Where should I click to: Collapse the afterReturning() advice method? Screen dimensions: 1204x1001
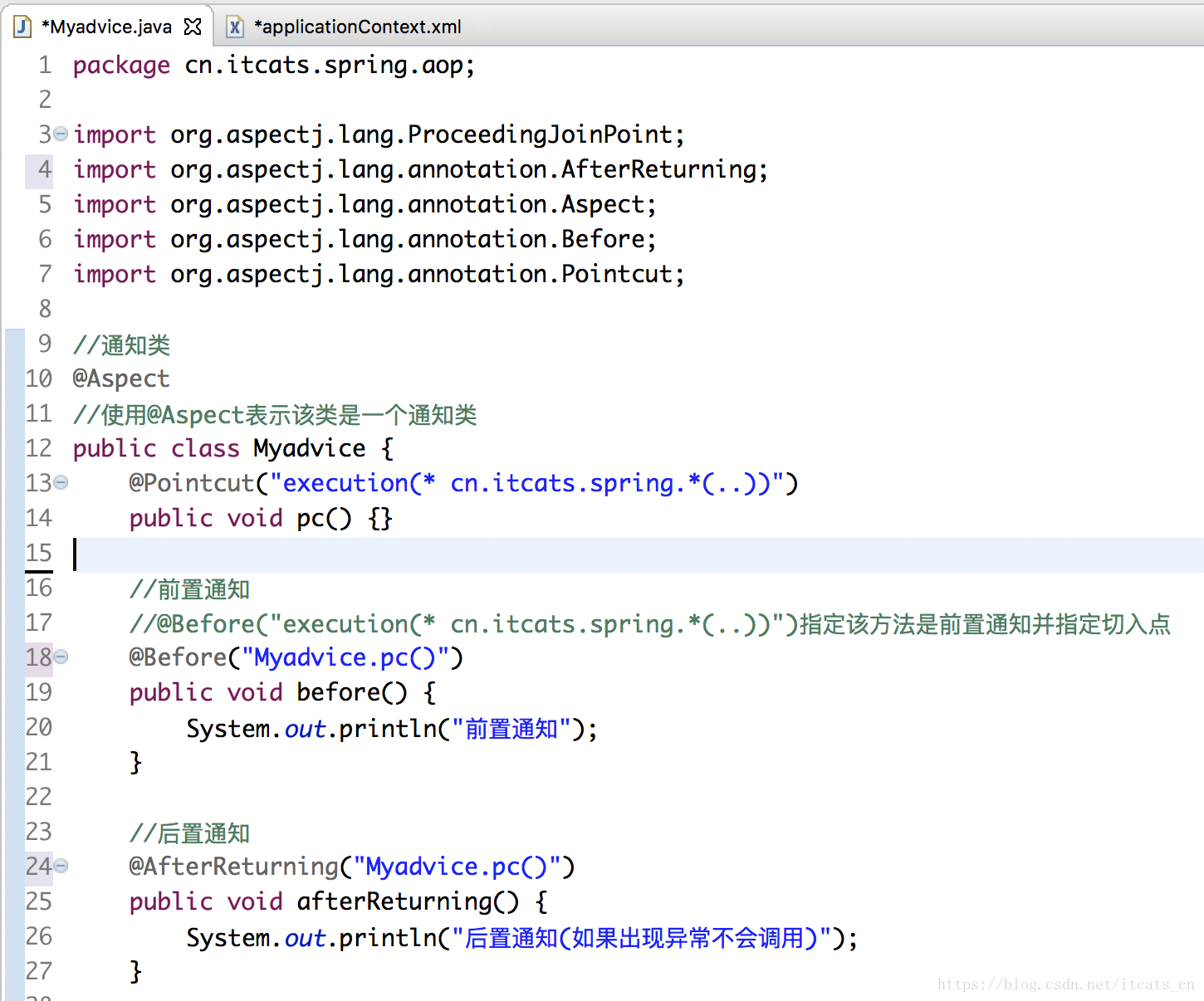click(61, 866)
